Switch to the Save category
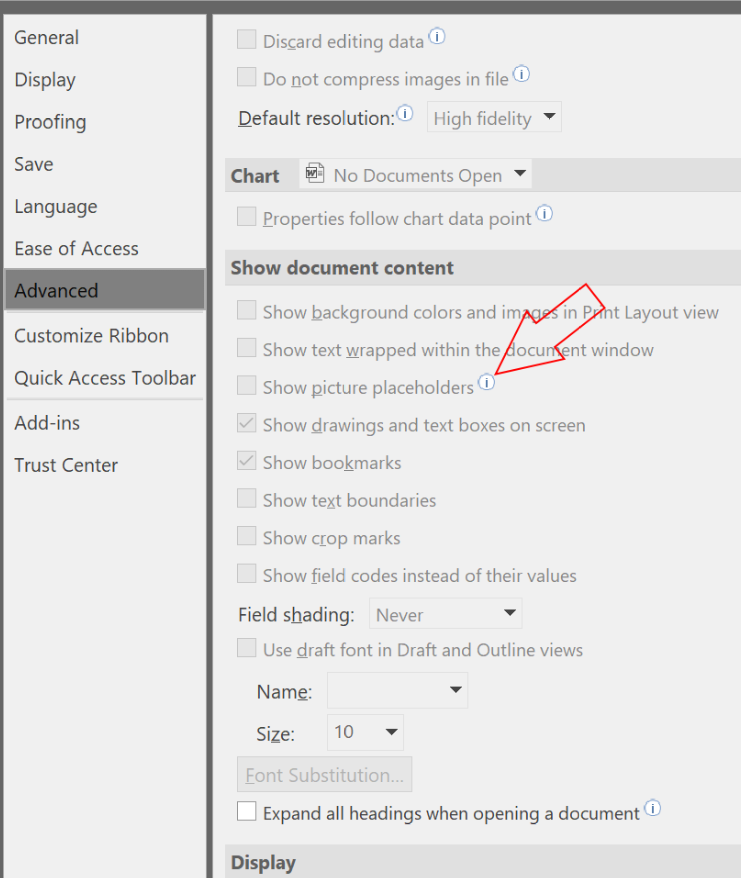The height and width of the screenshot is (878, 741). pyautogui.click(x=105, y=164)
